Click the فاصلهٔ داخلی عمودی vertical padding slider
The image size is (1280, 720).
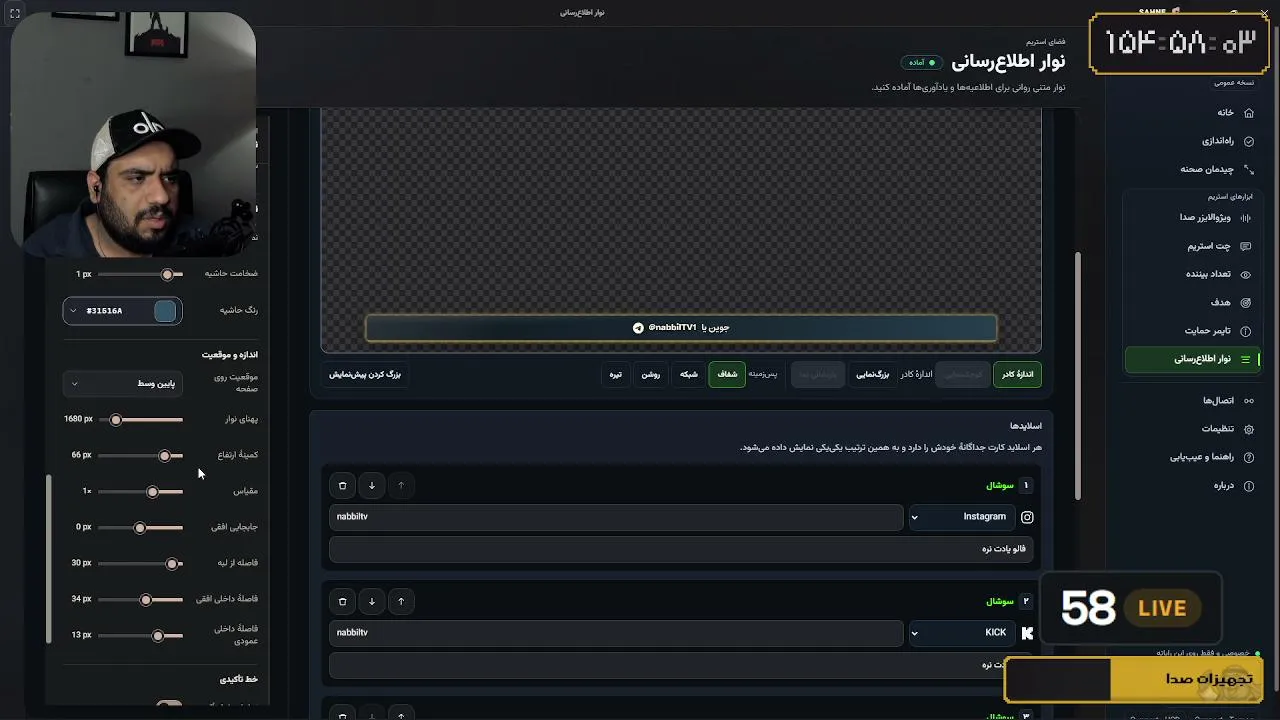140,636
